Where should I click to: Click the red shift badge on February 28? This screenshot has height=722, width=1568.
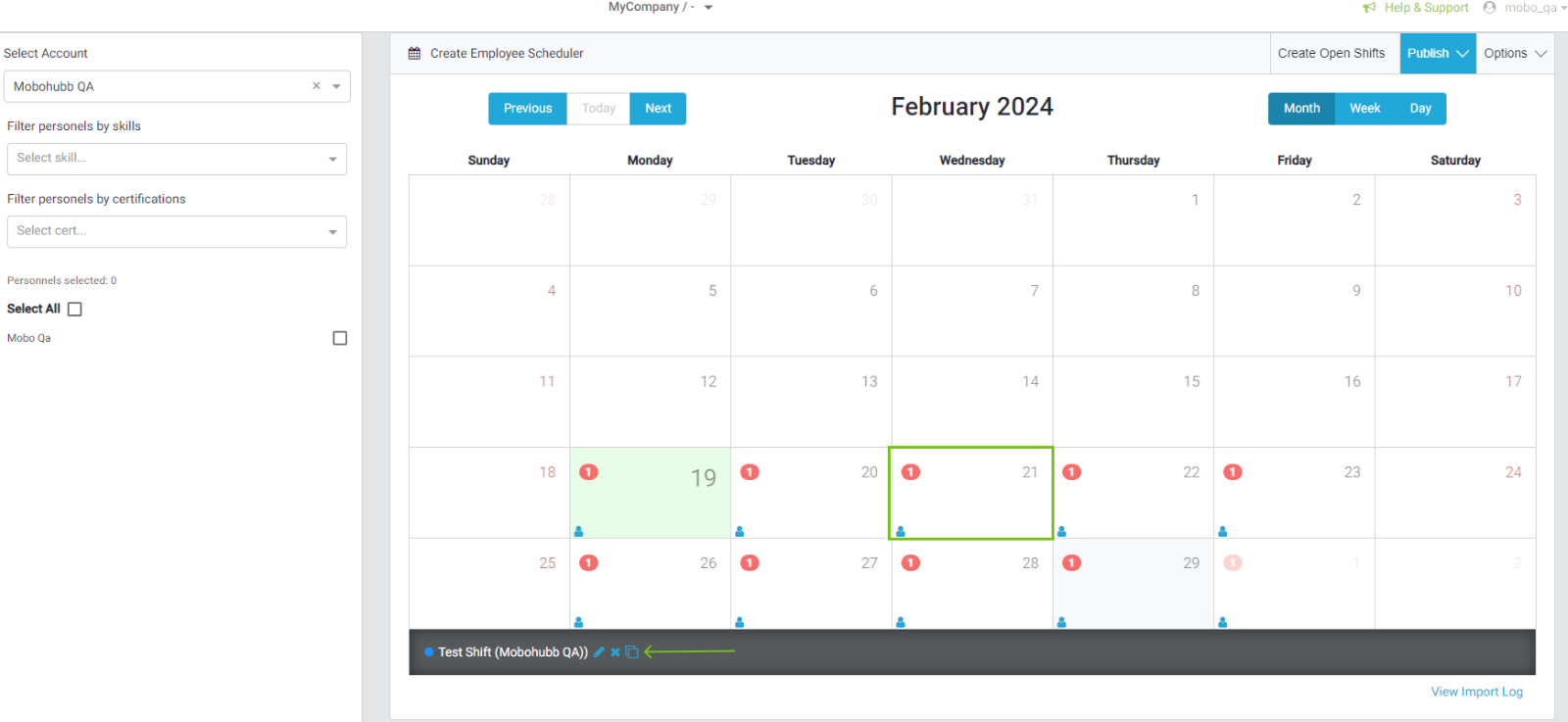coord(911,563)
